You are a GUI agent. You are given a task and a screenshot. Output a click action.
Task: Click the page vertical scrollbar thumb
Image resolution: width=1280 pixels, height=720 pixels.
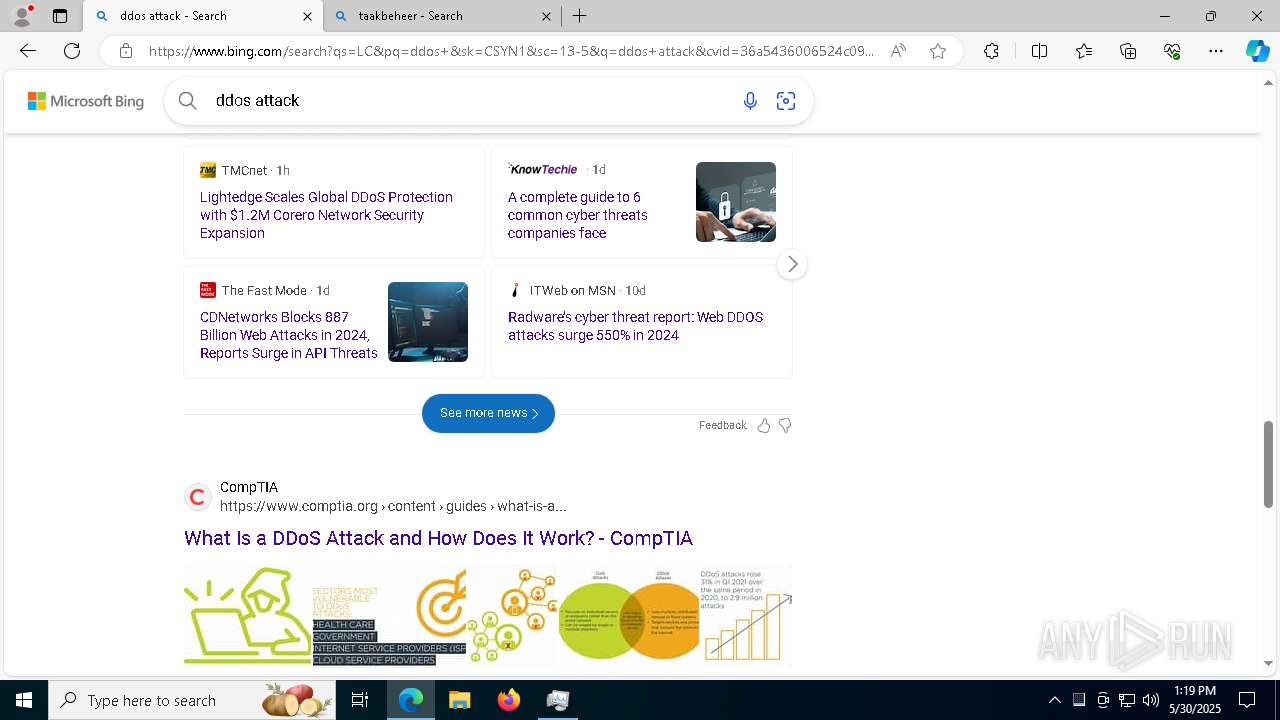pos(1269,464)
